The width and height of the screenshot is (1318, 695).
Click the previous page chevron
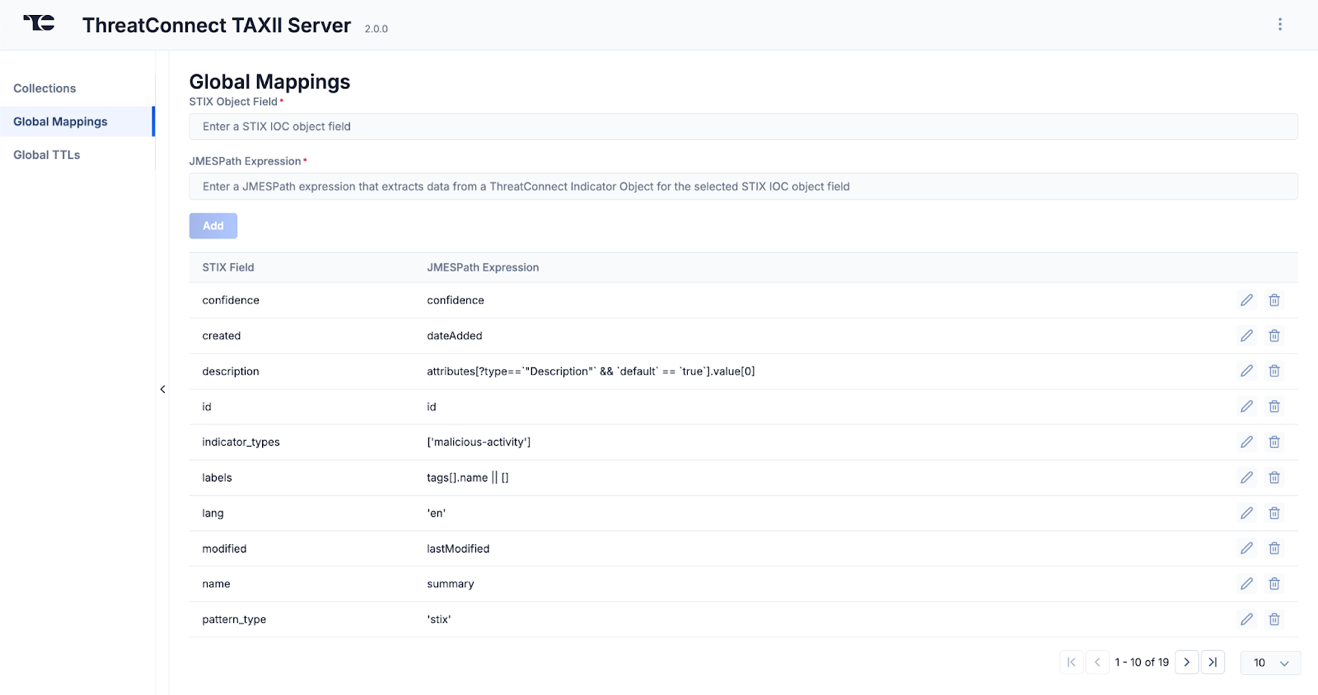(1097, 662)
